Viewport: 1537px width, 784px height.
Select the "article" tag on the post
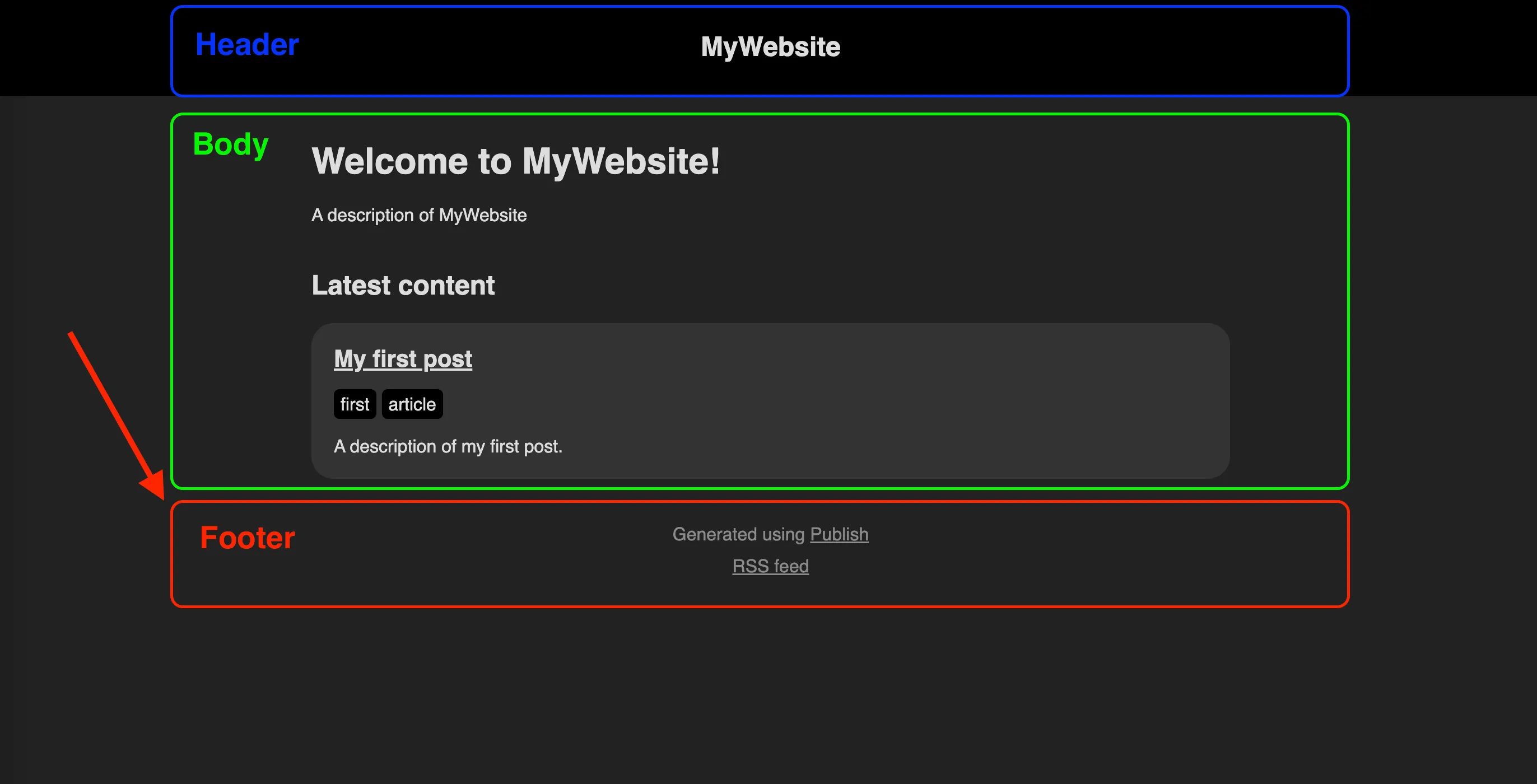[412, 404]
